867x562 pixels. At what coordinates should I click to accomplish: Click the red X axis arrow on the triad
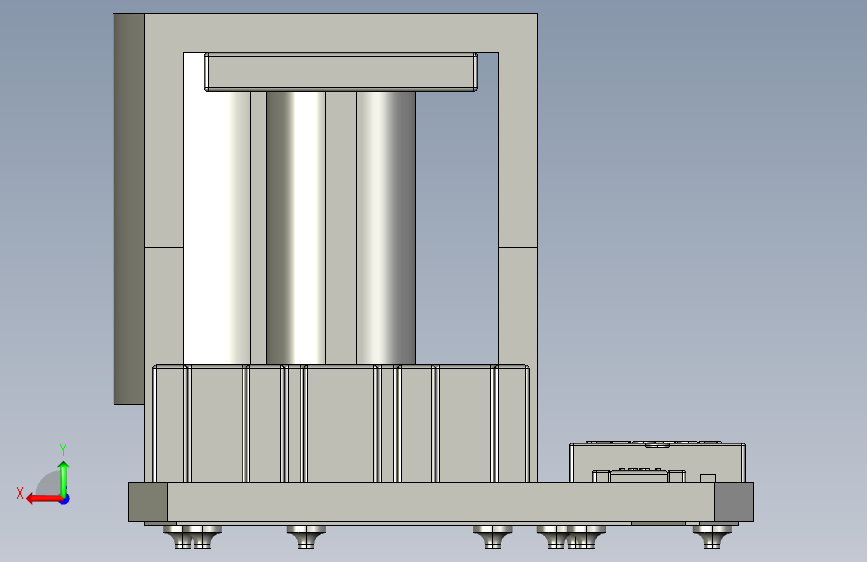(43, 499)
